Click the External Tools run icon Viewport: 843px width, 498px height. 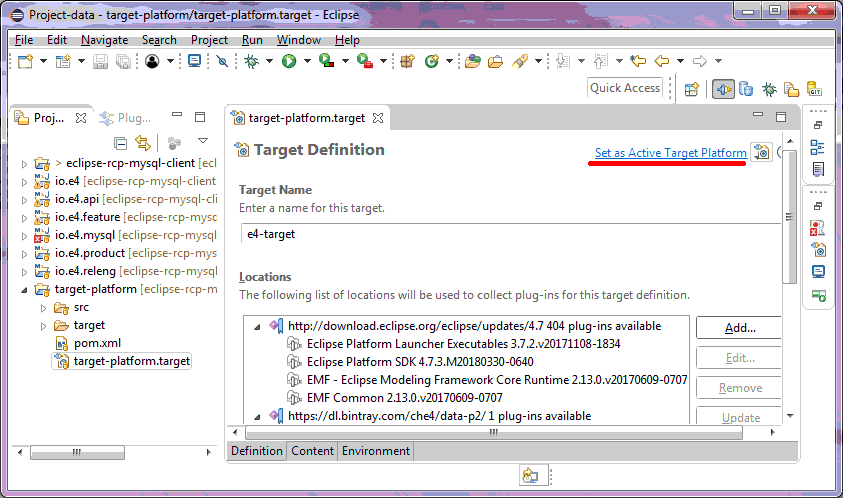click(365, 61)
